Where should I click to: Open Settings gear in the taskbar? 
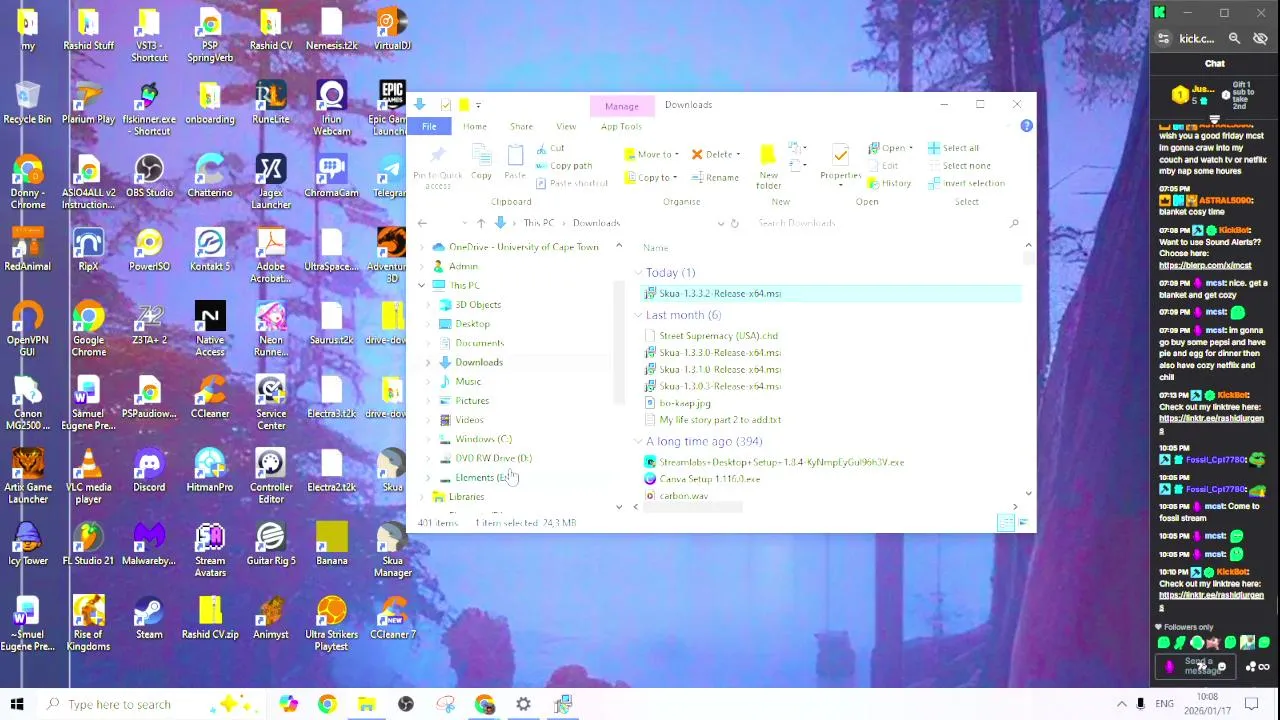[x=523, y=704]
